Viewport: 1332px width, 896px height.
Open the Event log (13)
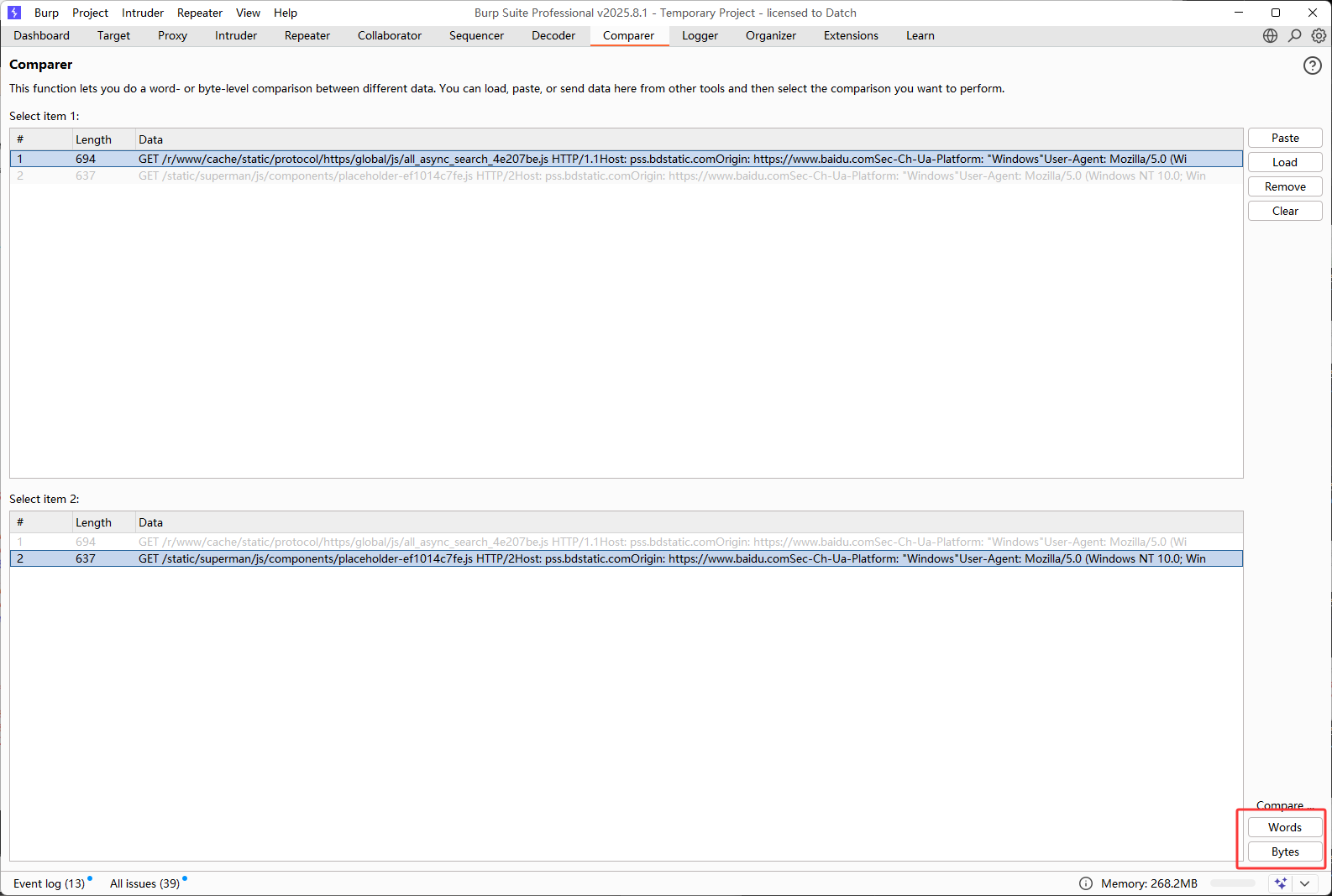pyautogui.click(x=49, y=883)
